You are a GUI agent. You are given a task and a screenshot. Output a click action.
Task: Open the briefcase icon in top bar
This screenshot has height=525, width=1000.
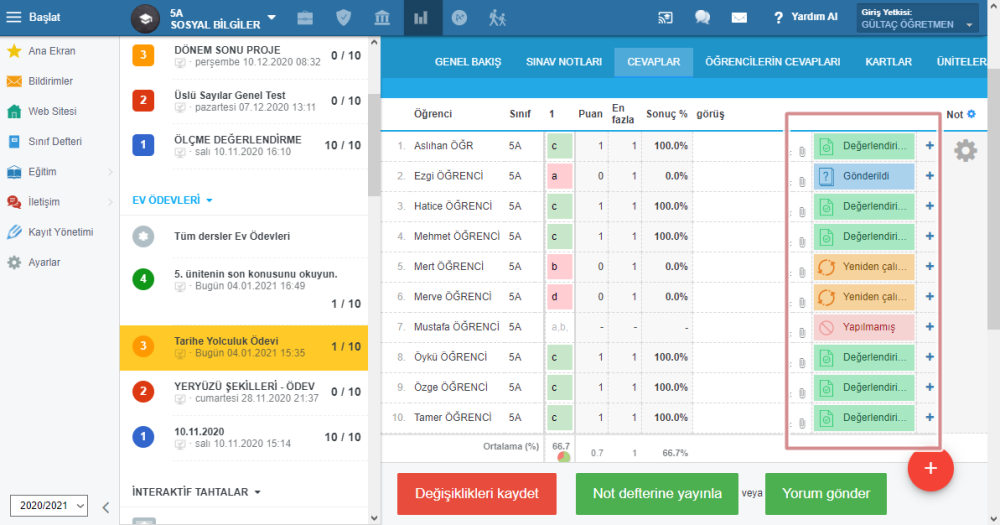(x=305, y=18)
